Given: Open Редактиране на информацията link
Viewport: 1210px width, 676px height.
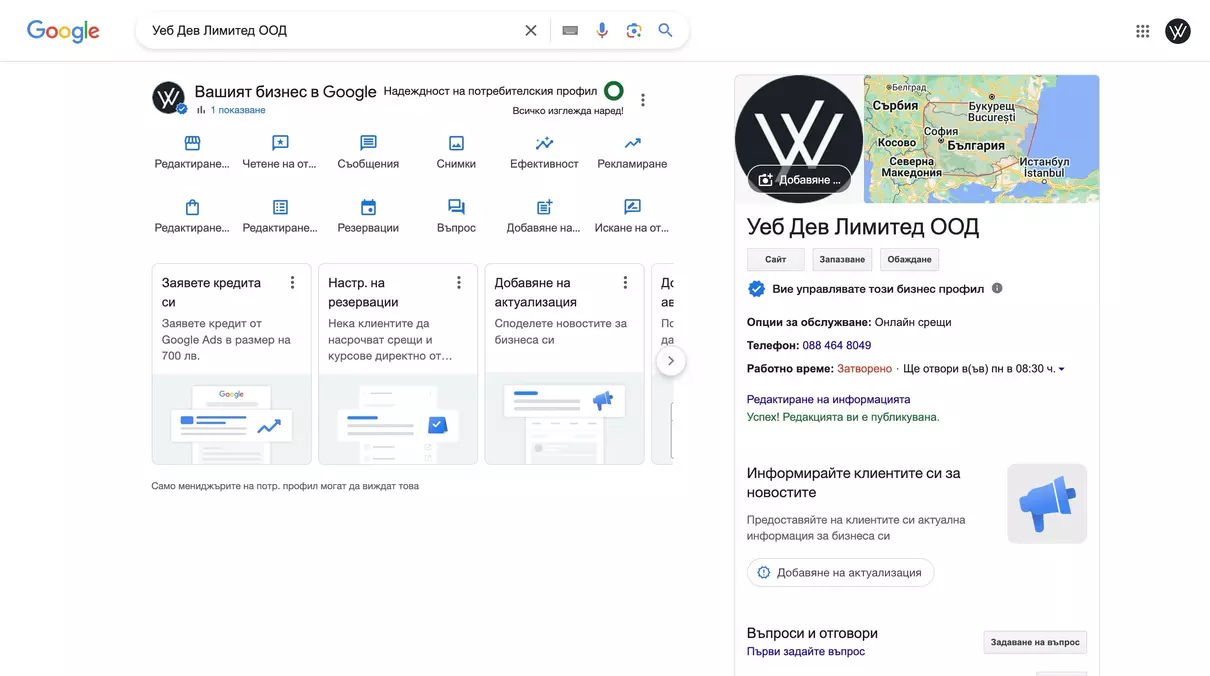Looking at the screenshot, I should 828,399.
